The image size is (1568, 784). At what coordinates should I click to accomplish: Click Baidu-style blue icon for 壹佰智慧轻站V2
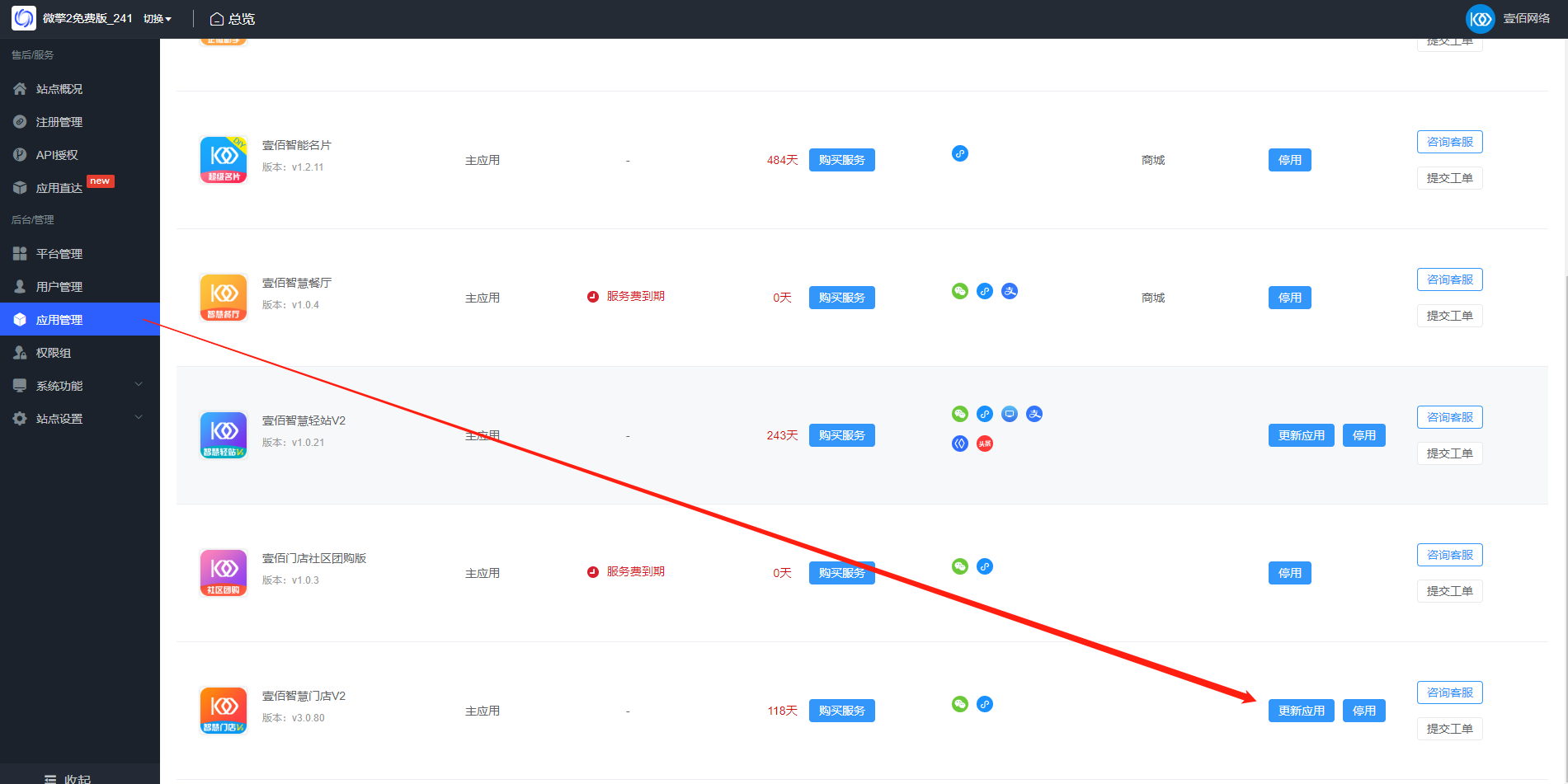[959, 444]
